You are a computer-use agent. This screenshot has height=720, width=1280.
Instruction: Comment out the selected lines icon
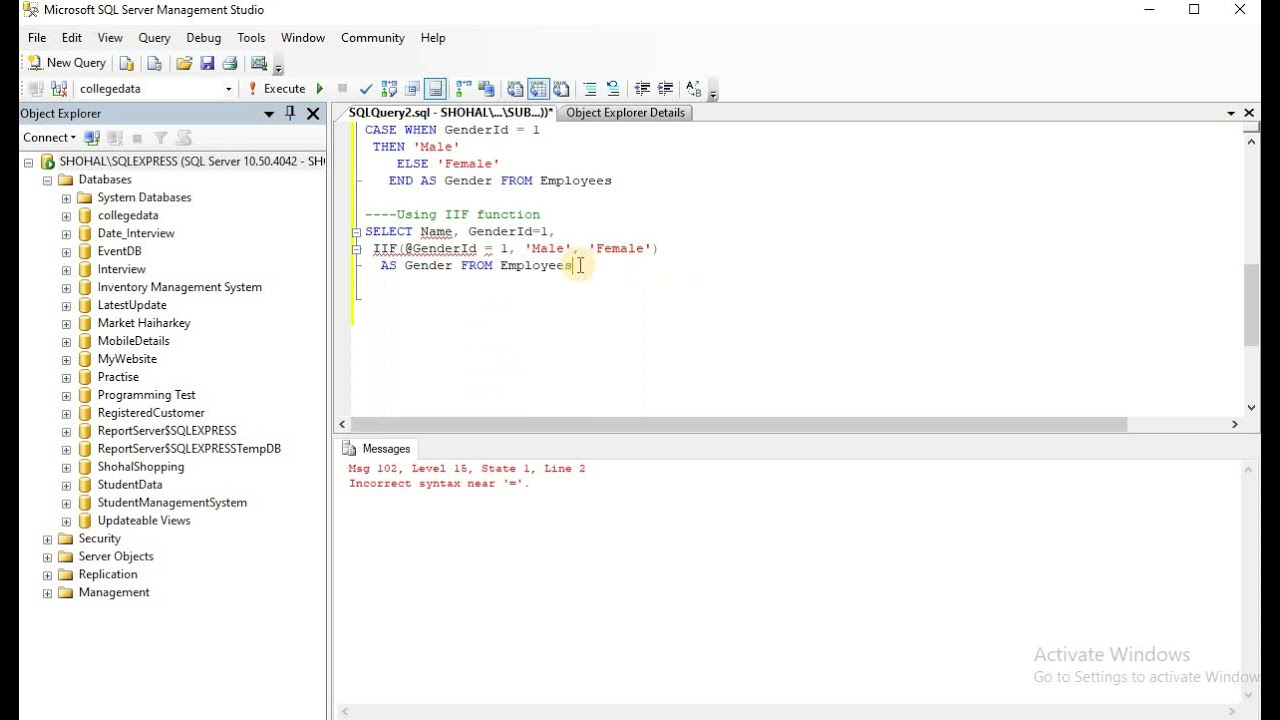tap(590, 89)
